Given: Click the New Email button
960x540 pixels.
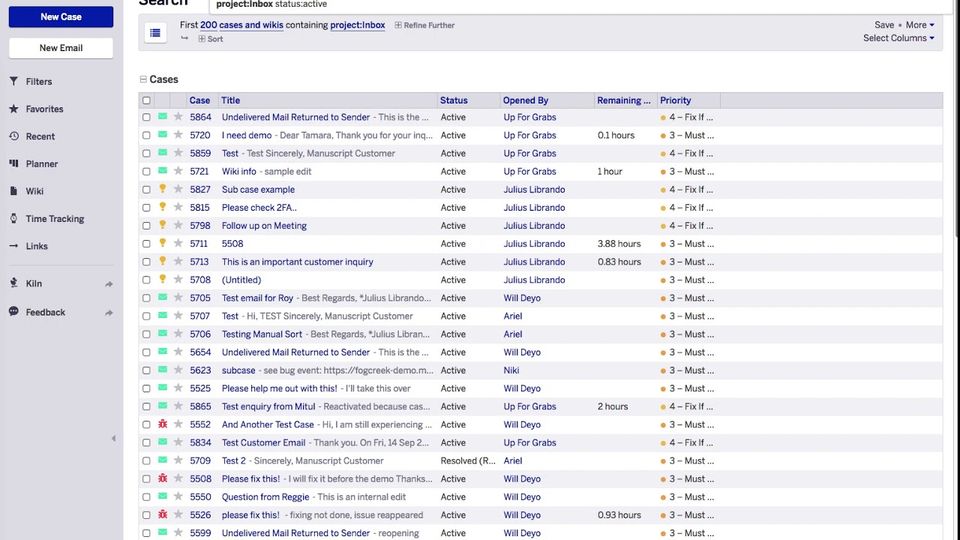Looking at the screenshot, I should click(61, 48).
